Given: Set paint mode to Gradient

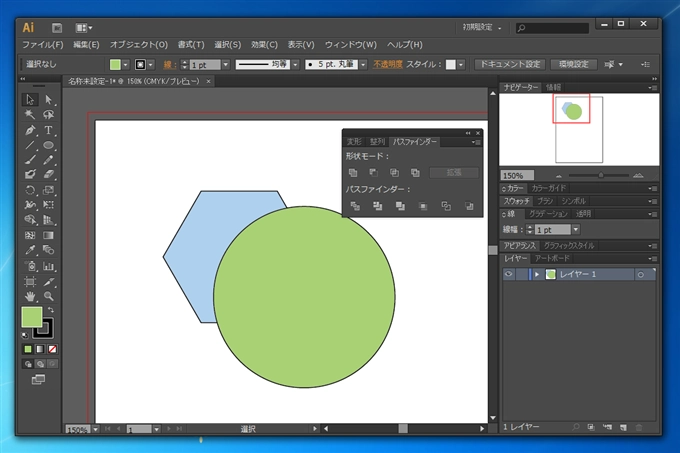Looking at the screenshot, I should click(x=40, y=349).
